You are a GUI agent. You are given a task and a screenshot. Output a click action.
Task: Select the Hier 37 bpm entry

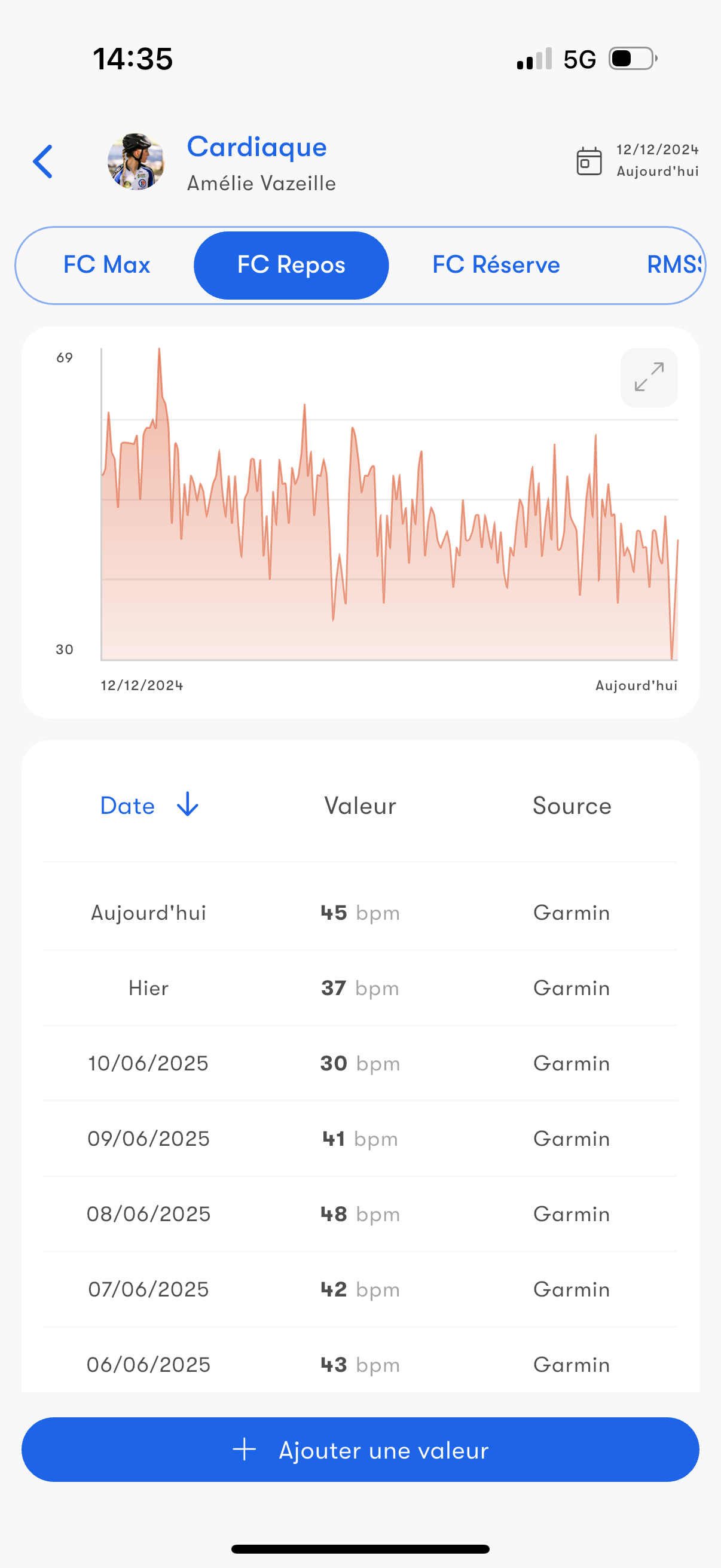pyautogui.click(x=360, y=988)
